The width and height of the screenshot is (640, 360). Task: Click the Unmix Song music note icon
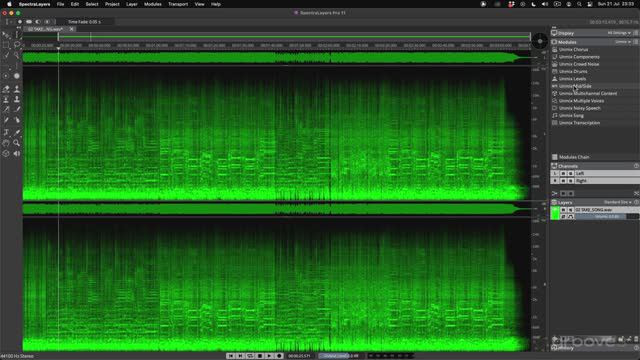(555, 116)
